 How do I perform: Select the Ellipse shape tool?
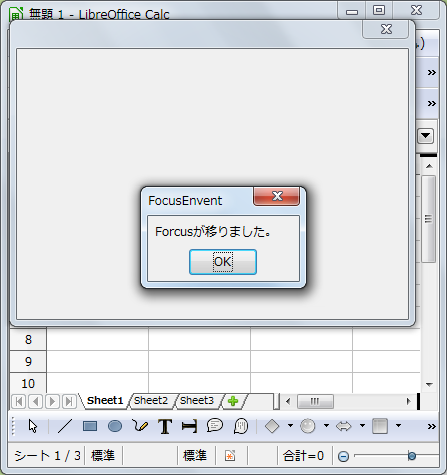(x=115, y=426)
